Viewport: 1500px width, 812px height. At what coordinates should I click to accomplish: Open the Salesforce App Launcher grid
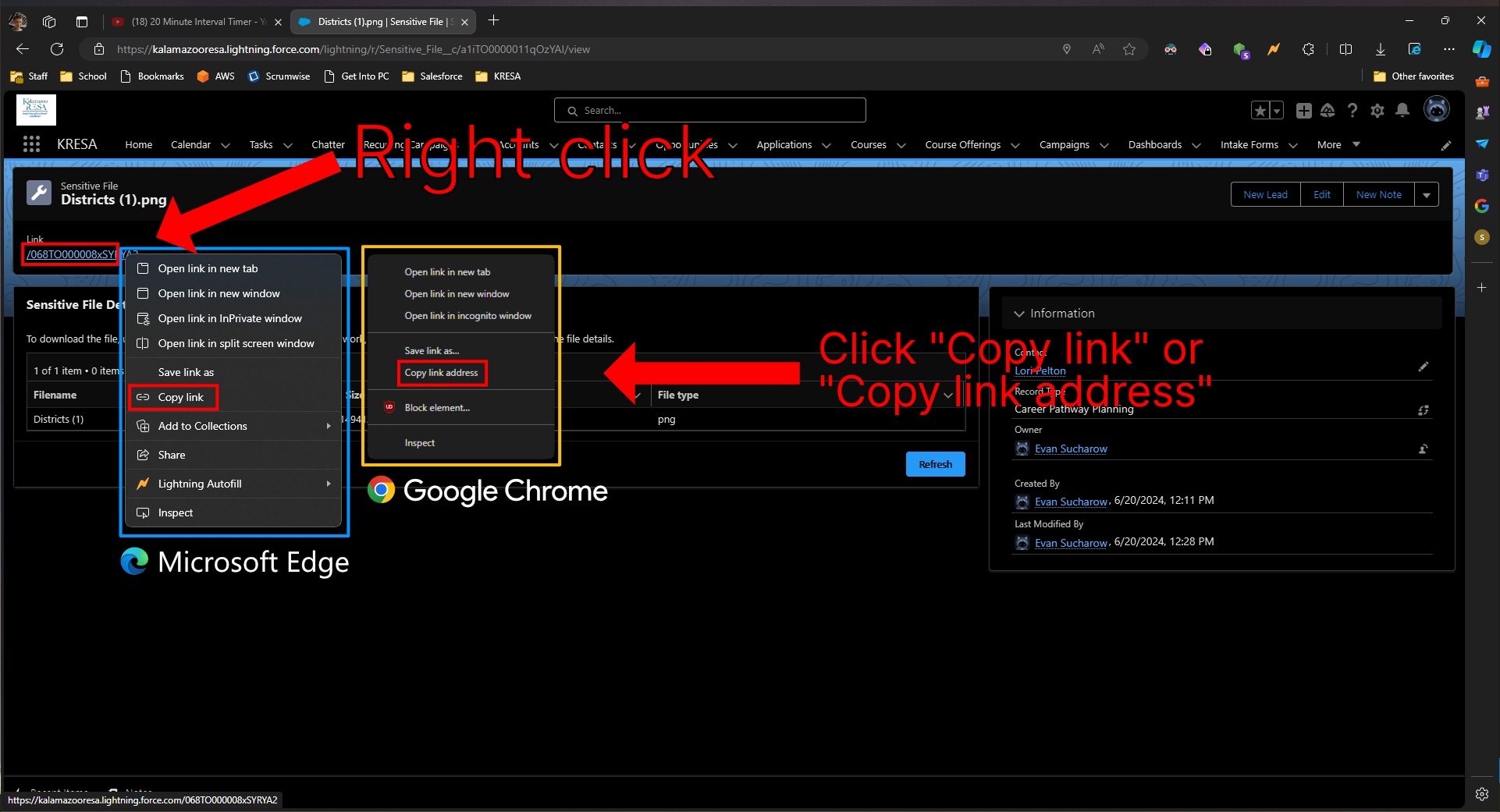click(x=31, y=144)
